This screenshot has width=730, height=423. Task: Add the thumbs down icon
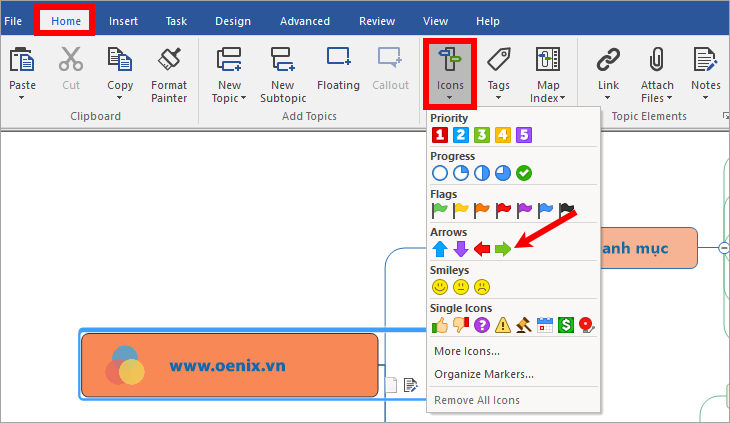[x=460, y=325]
